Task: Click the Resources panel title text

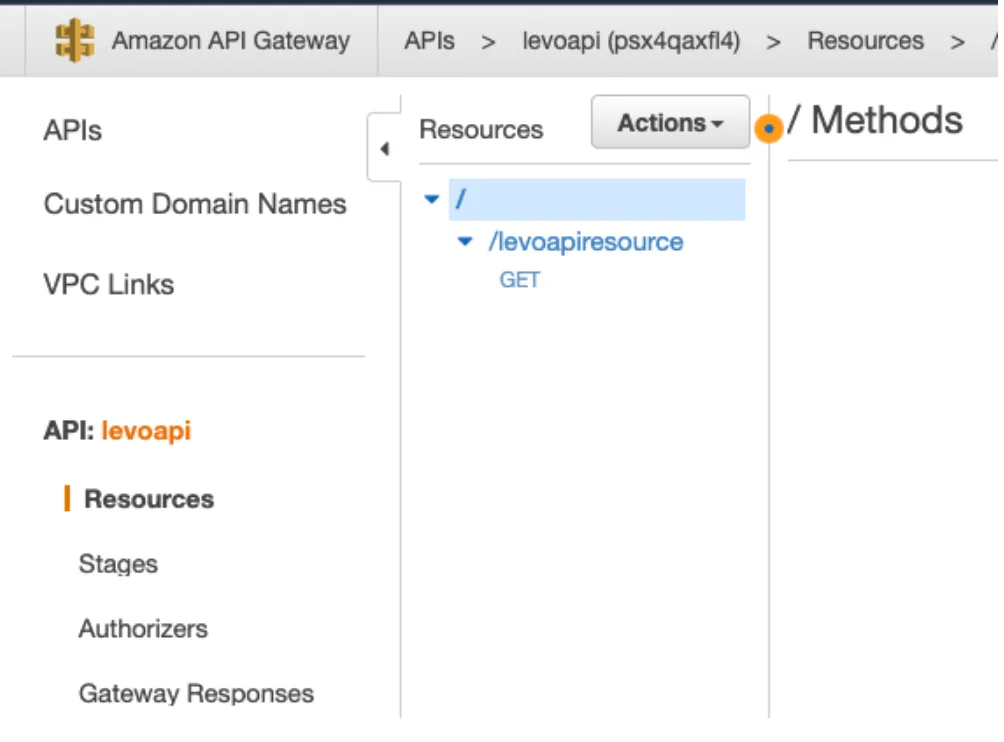Action: pyautogui.click(x=481, y=129)
